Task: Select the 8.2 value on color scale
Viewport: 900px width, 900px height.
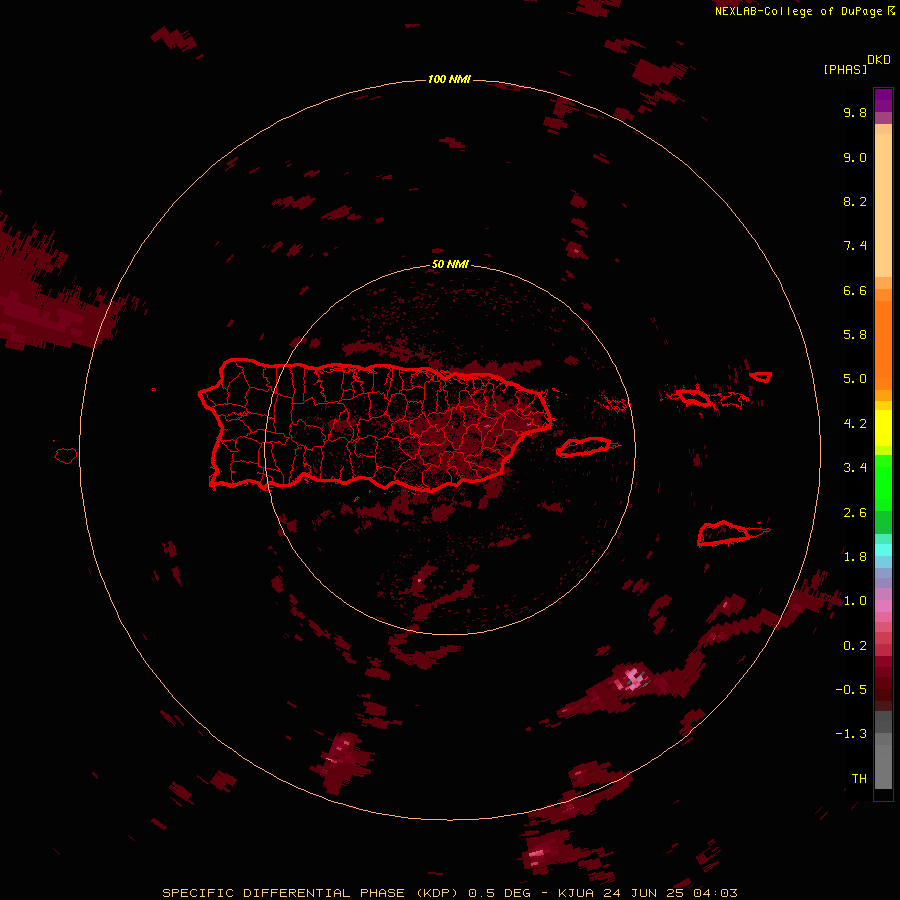Action: (855, 201)
